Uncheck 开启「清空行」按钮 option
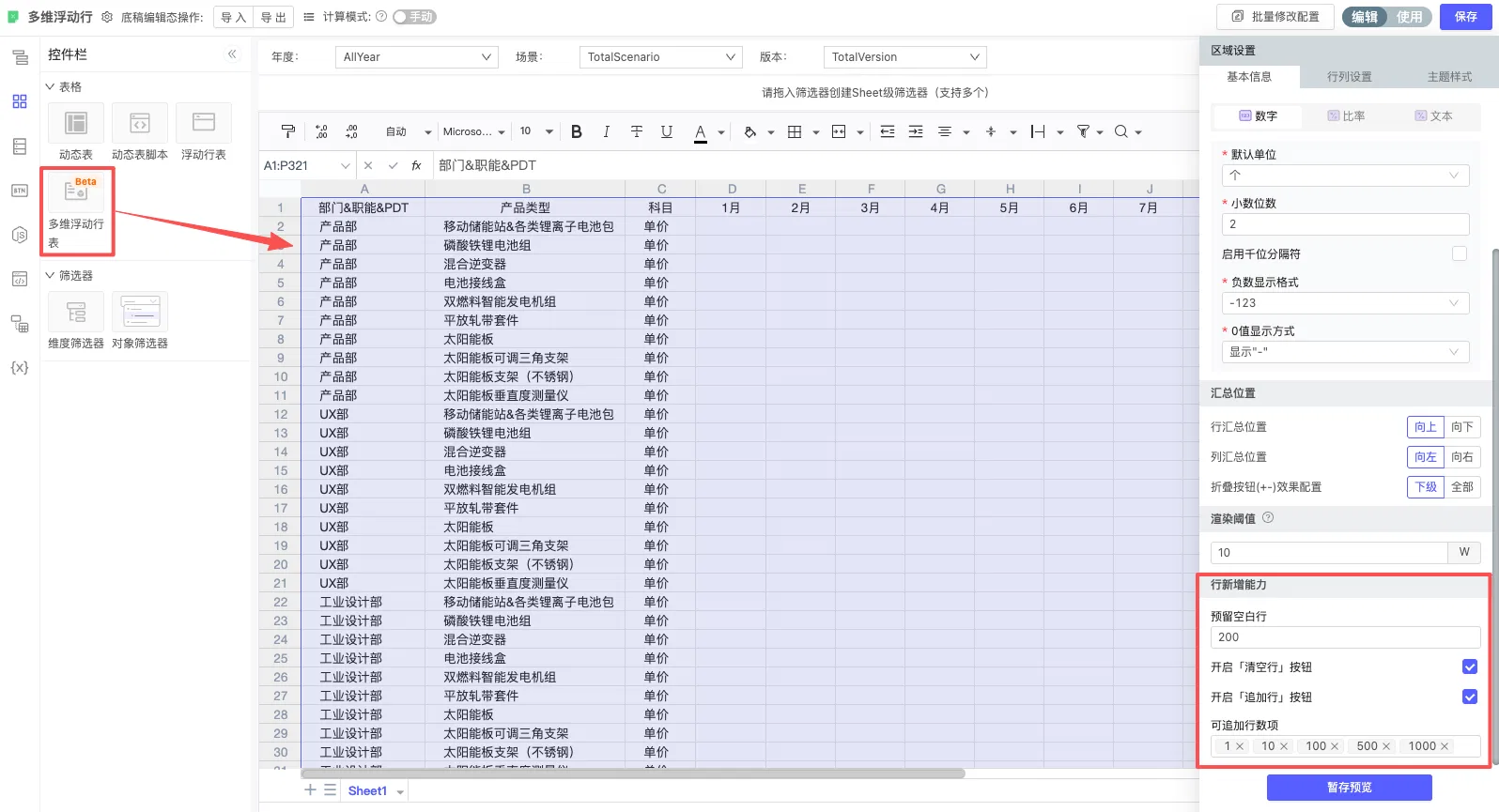The width and height of the screenshot is (1499, 812). coord(1470,666)
